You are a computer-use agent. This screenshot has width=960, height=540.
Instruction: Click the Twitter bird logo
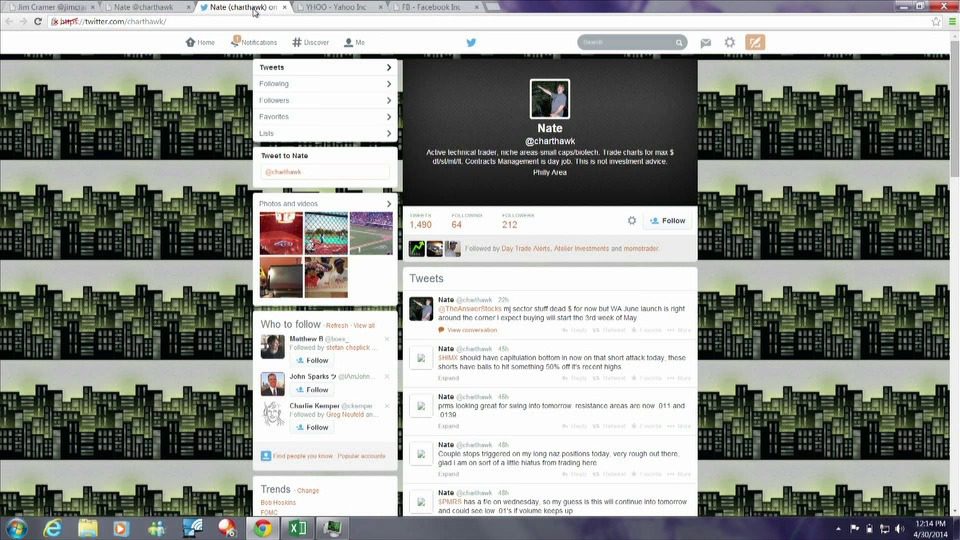[x=471, y=42]
